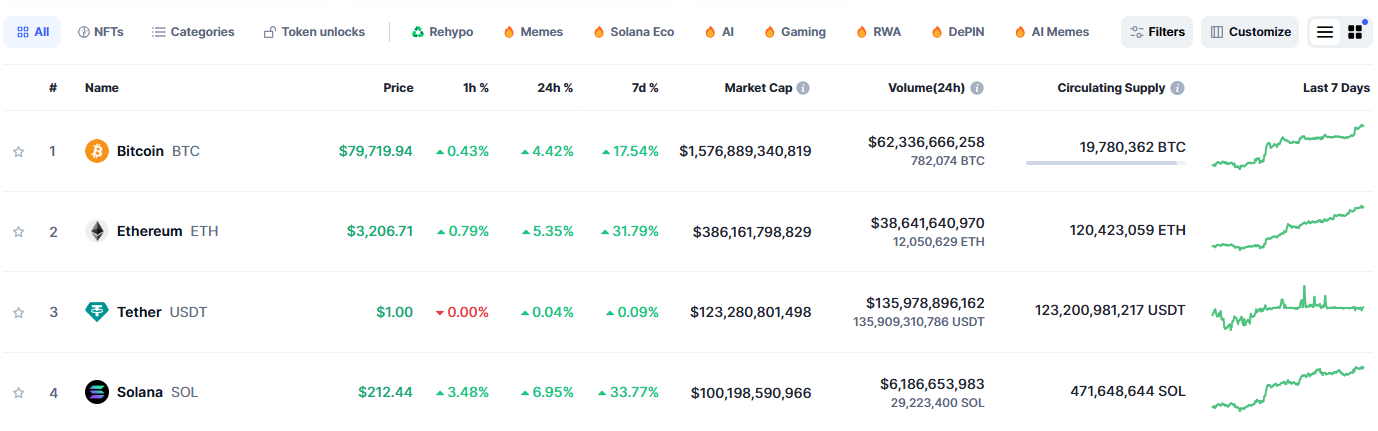Click the Bitcoin circulating supply progress bar
1378x431 pixels.
coord(1105,163)
